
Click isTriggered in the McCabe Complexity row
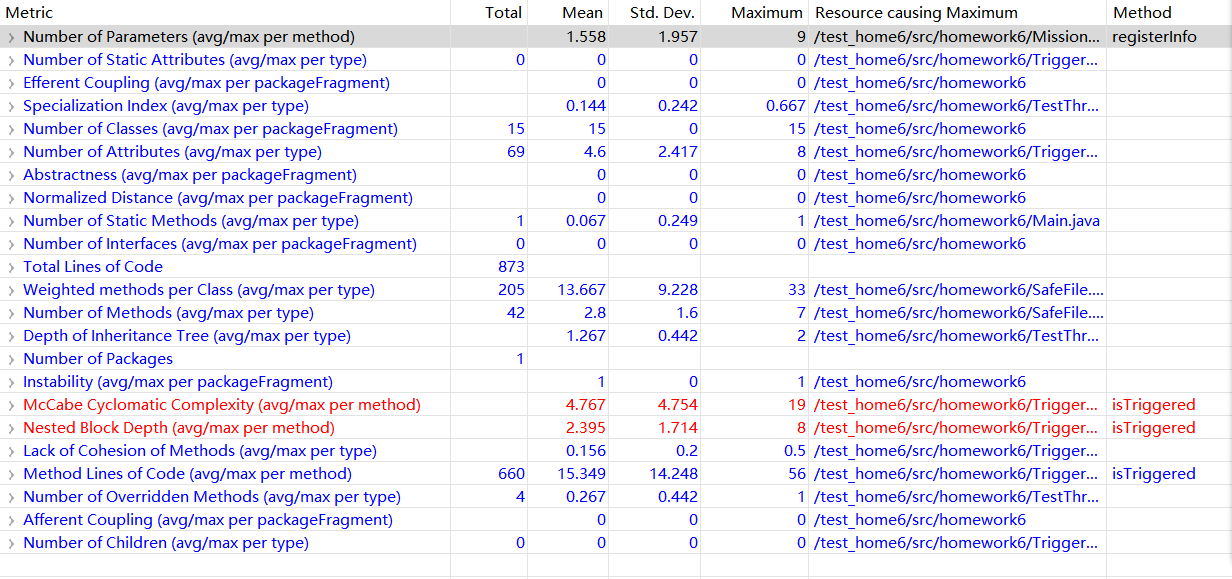(1153, 405)
